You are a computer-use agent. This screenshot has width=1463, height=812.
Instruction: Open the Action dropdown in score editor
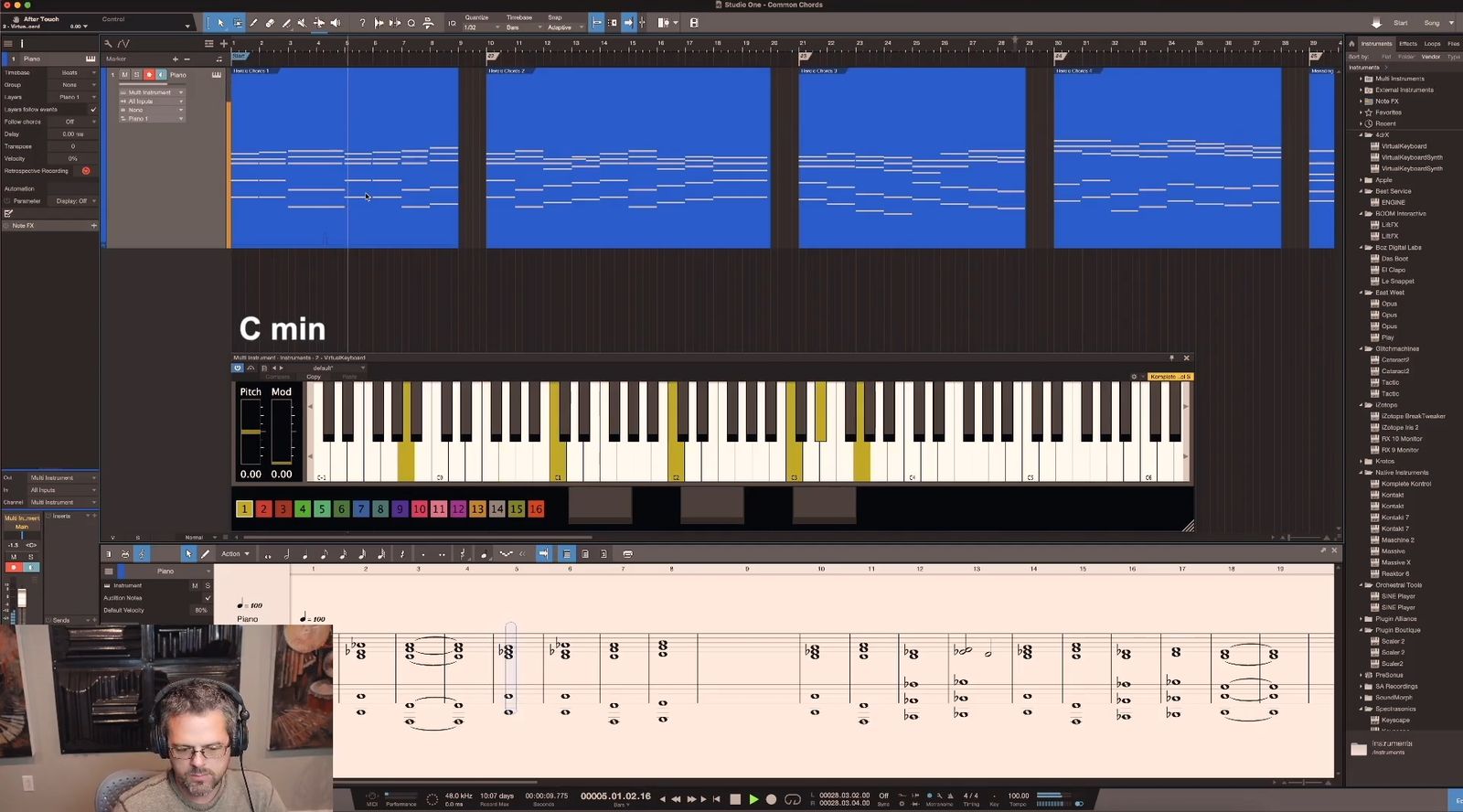click(235, 554)
